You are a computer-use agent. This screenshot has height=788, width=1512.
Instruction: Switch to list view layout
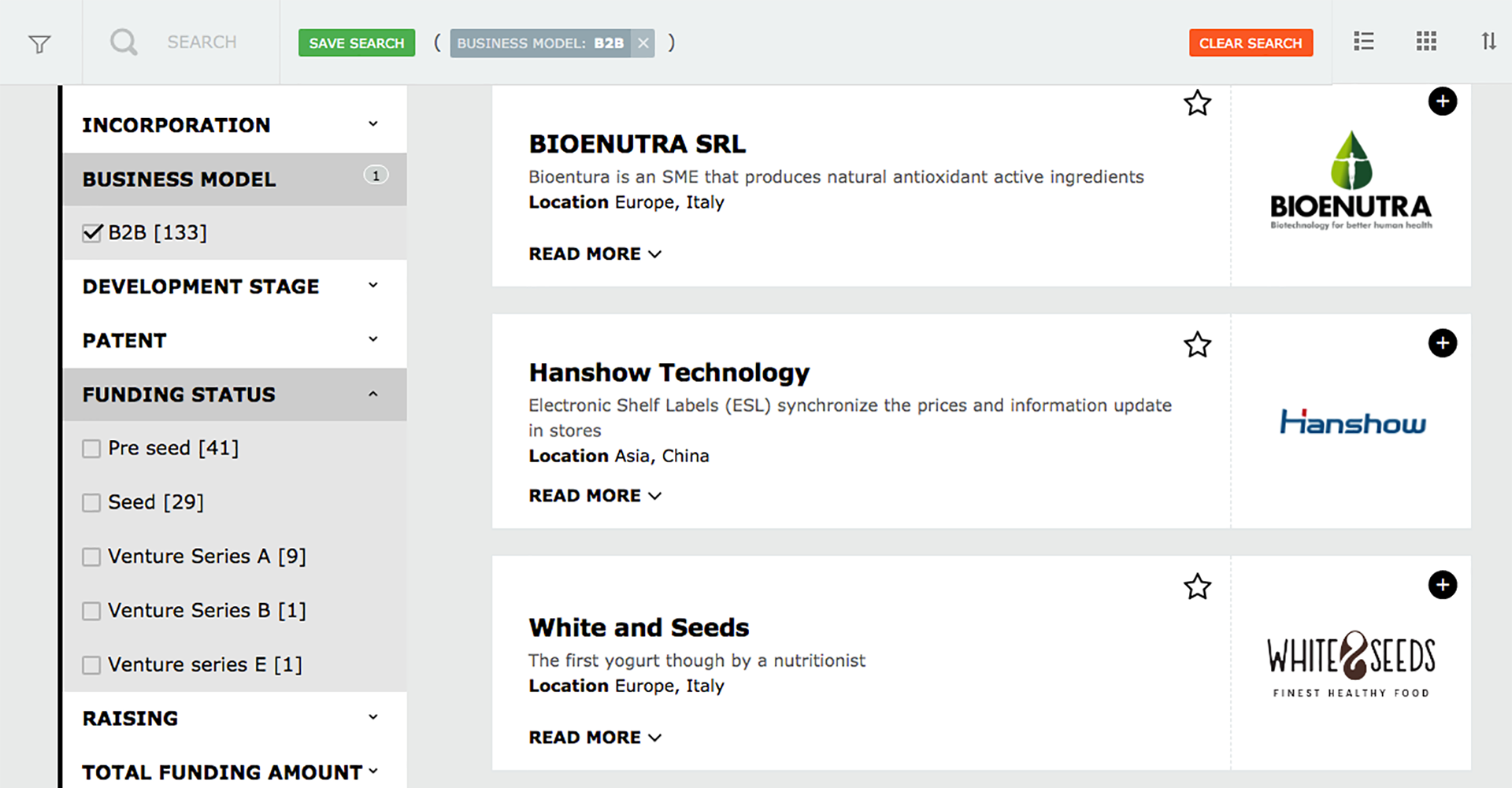(1364, 41)
